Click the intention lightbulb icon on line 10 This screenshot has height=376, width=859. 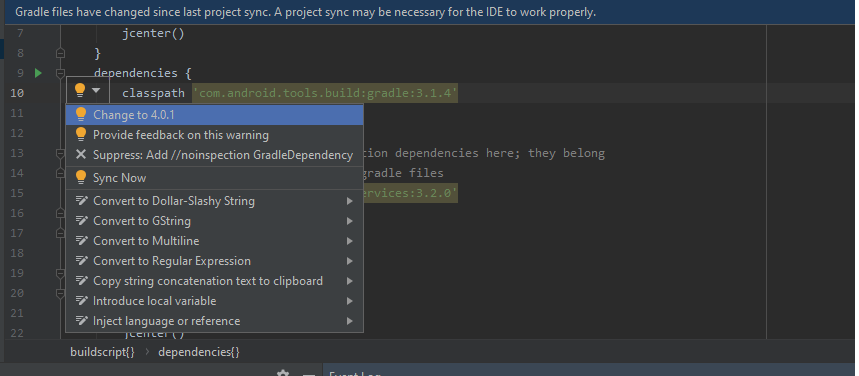click(80, 90)
